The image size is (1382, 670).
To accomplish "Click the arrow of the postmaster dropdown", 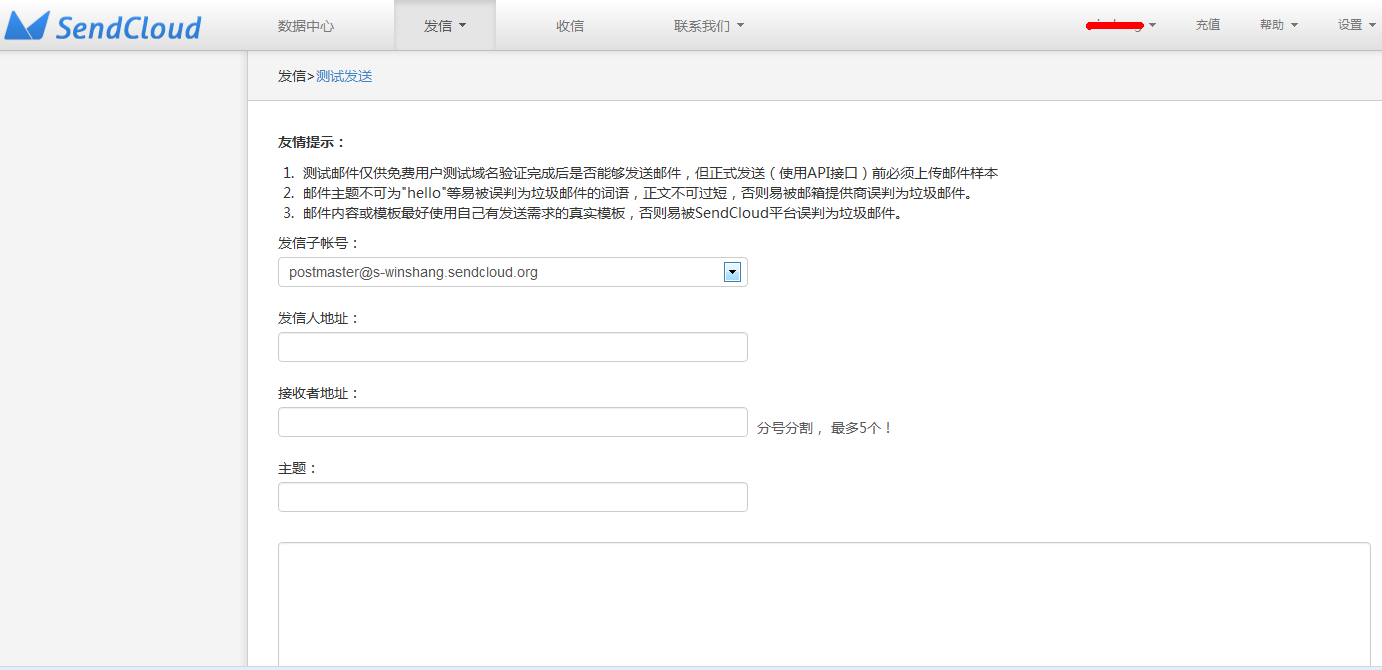I will pos(732,272).
